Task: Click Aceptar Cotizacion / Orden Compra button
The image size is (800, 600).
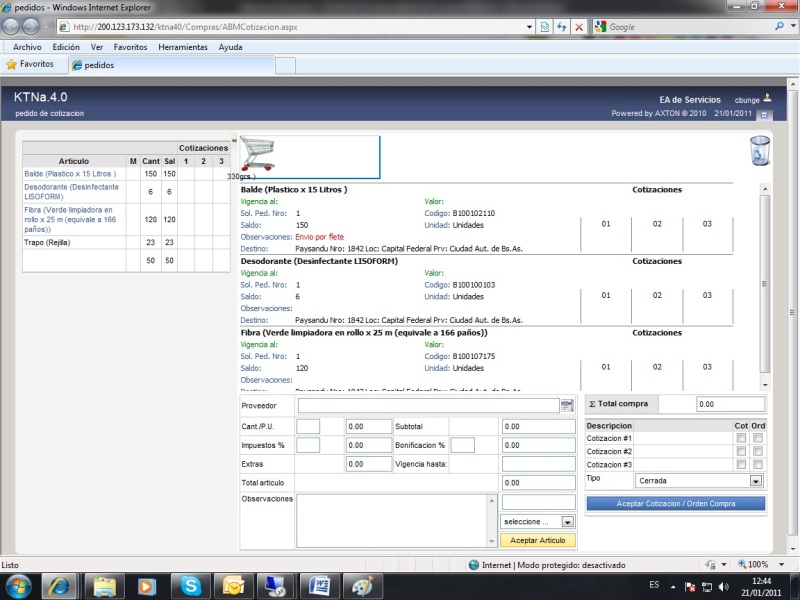Action: (x=675, y=504)
